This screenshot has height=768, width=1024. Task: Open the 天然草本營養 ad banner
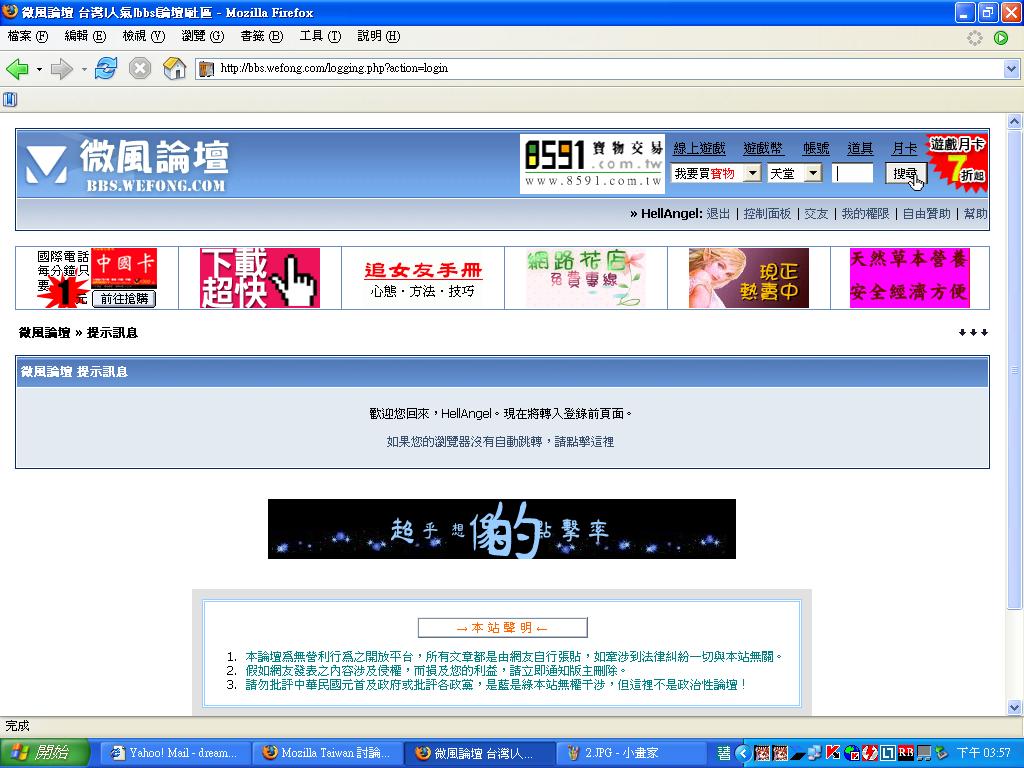(910, 278)
